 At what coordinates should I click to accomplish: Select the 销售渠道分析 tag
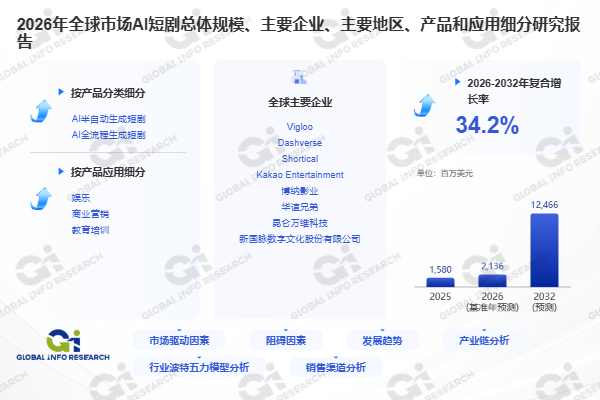[336, 367]
